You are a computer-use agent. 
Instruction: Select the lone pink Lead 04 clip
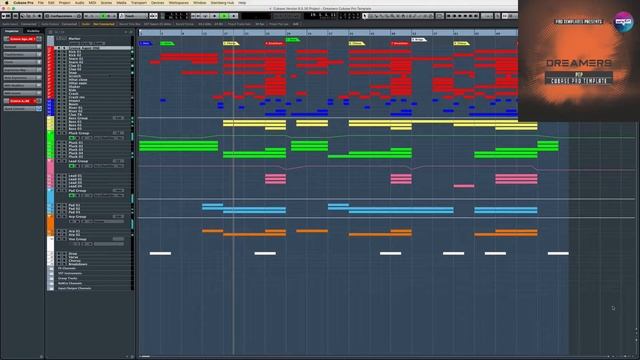[x=464, y=186]
